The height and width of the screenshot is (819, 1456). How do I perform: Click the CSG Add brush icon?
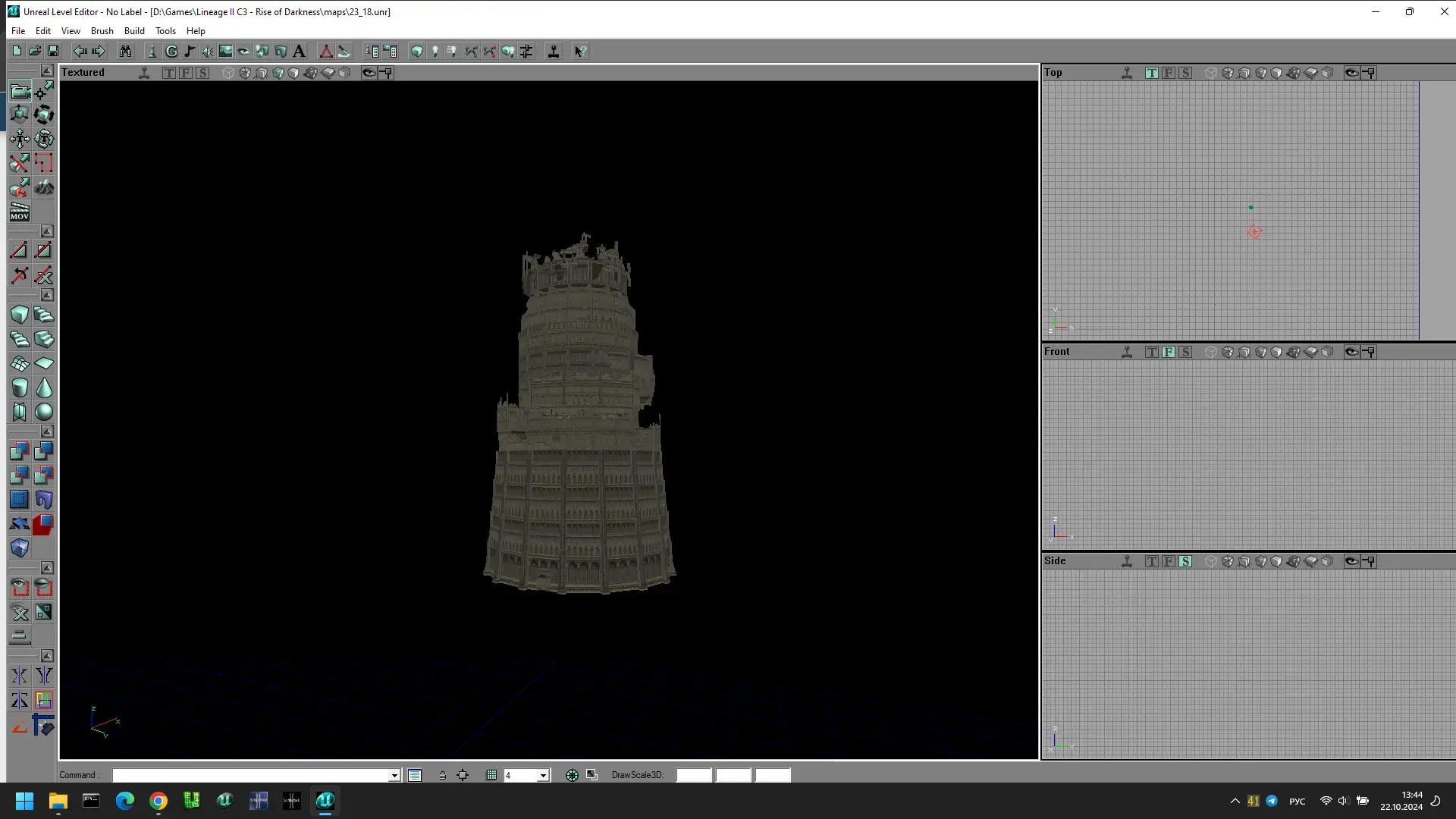coord(20,451)
